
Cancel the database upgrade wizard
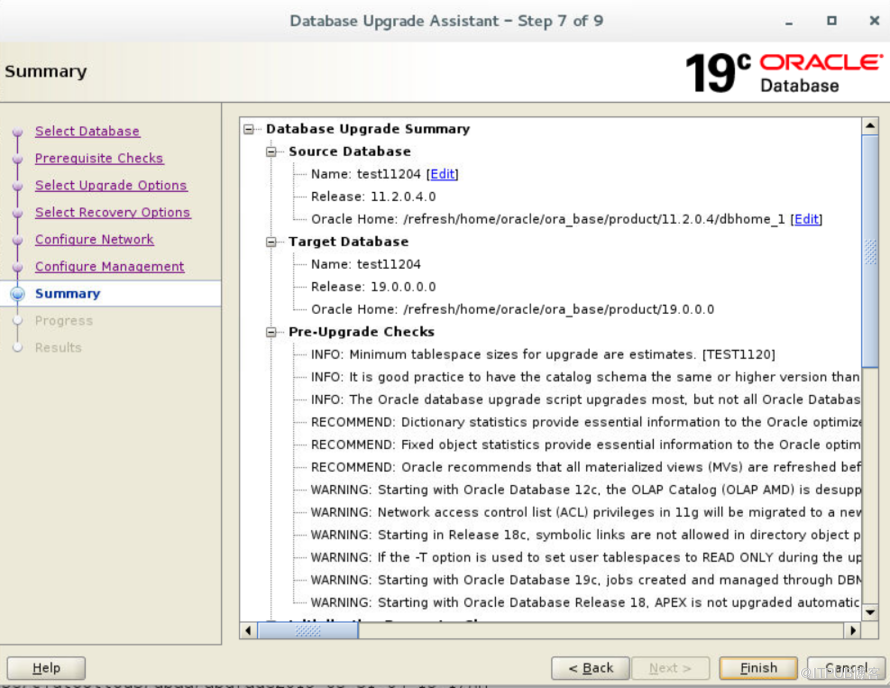coord(846,668)
